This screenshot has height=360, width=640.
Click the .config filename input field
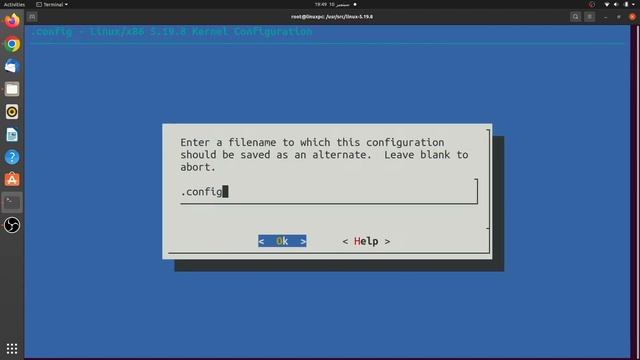click(x=329, y=191)
